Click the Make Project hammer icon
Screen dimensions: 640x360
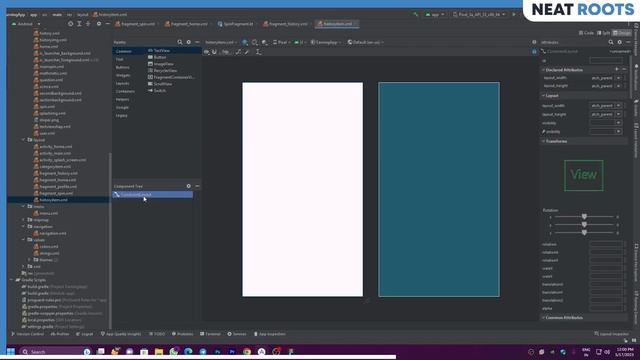[x=416, y=14]
